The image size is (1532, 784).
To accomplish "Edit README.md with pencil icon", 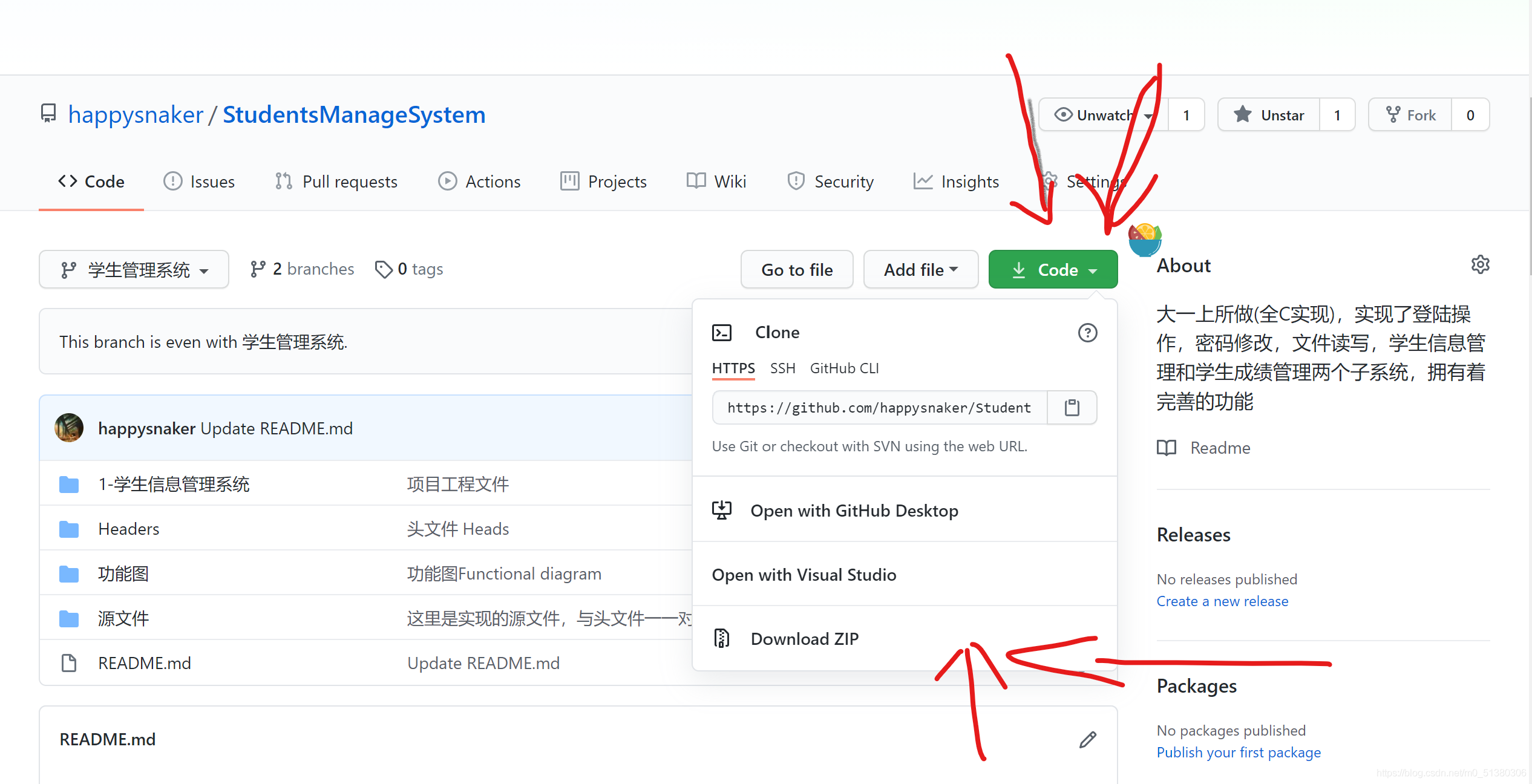I will (1087, 739).
